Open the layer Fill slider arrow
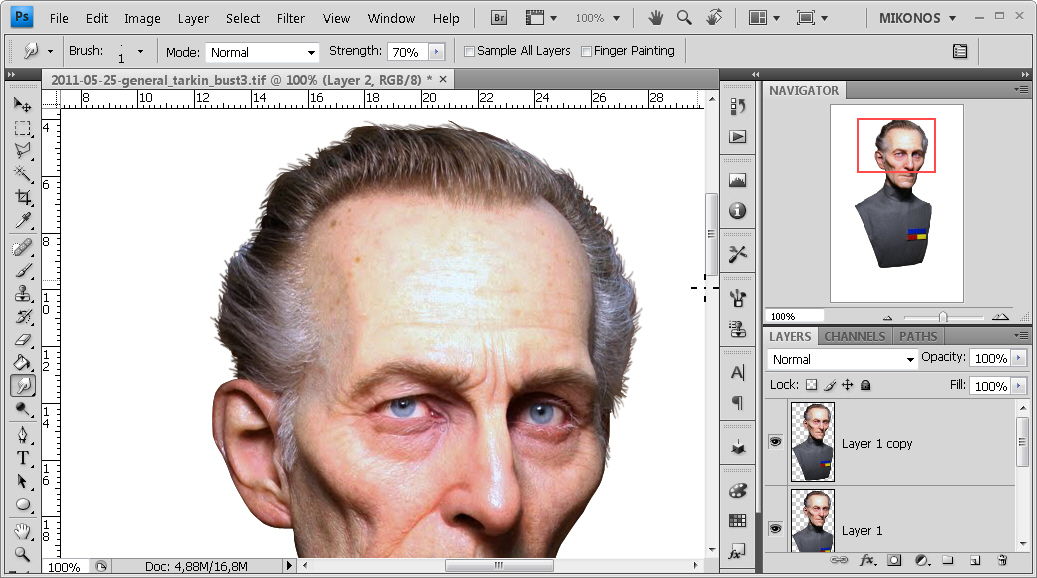The width and height of the screenshot is (1037, 578). click(1019, 386)
